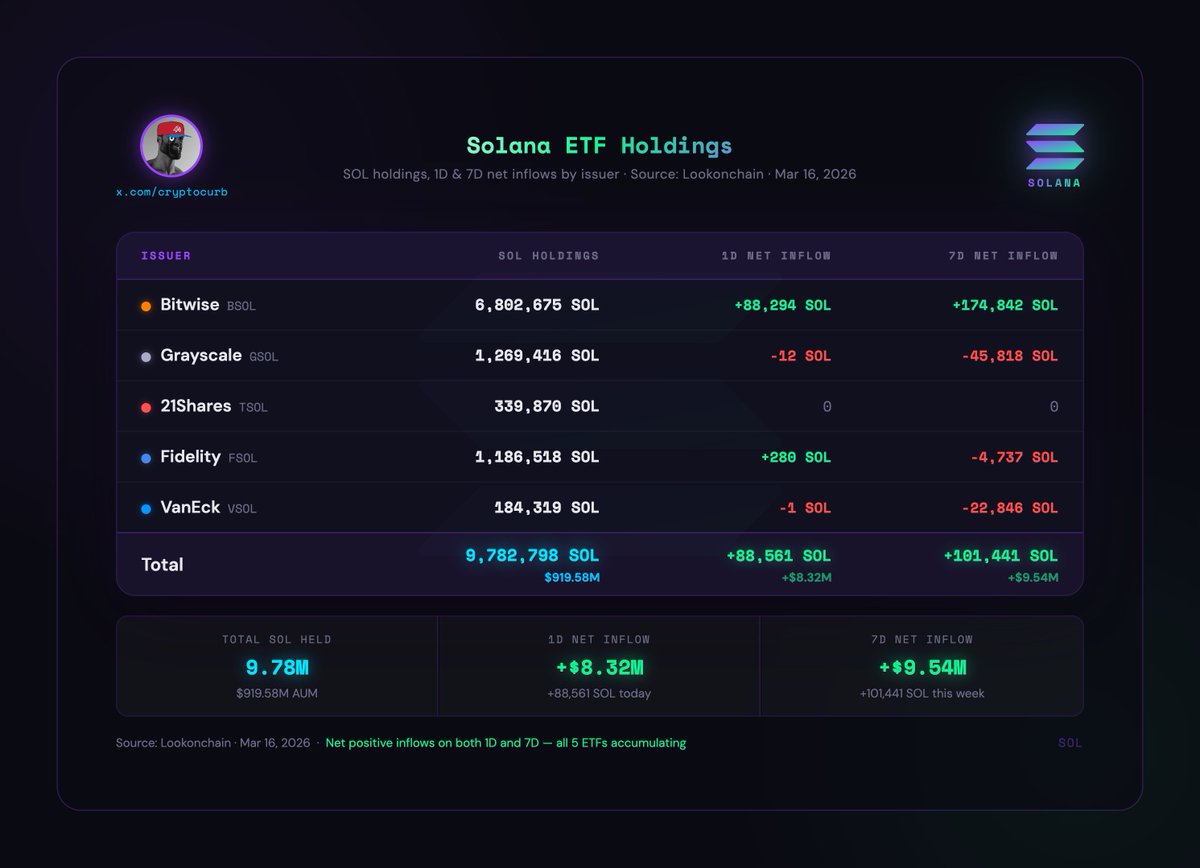Click the Solana logo icon

[x=1054, y=147]
